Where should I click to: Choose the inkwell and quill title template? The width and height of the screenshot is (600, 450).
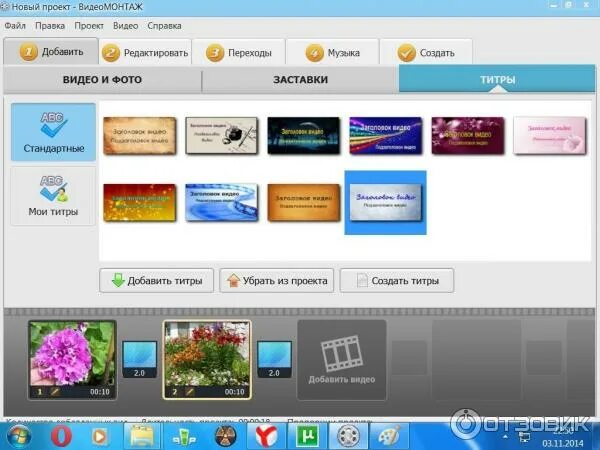222,136
